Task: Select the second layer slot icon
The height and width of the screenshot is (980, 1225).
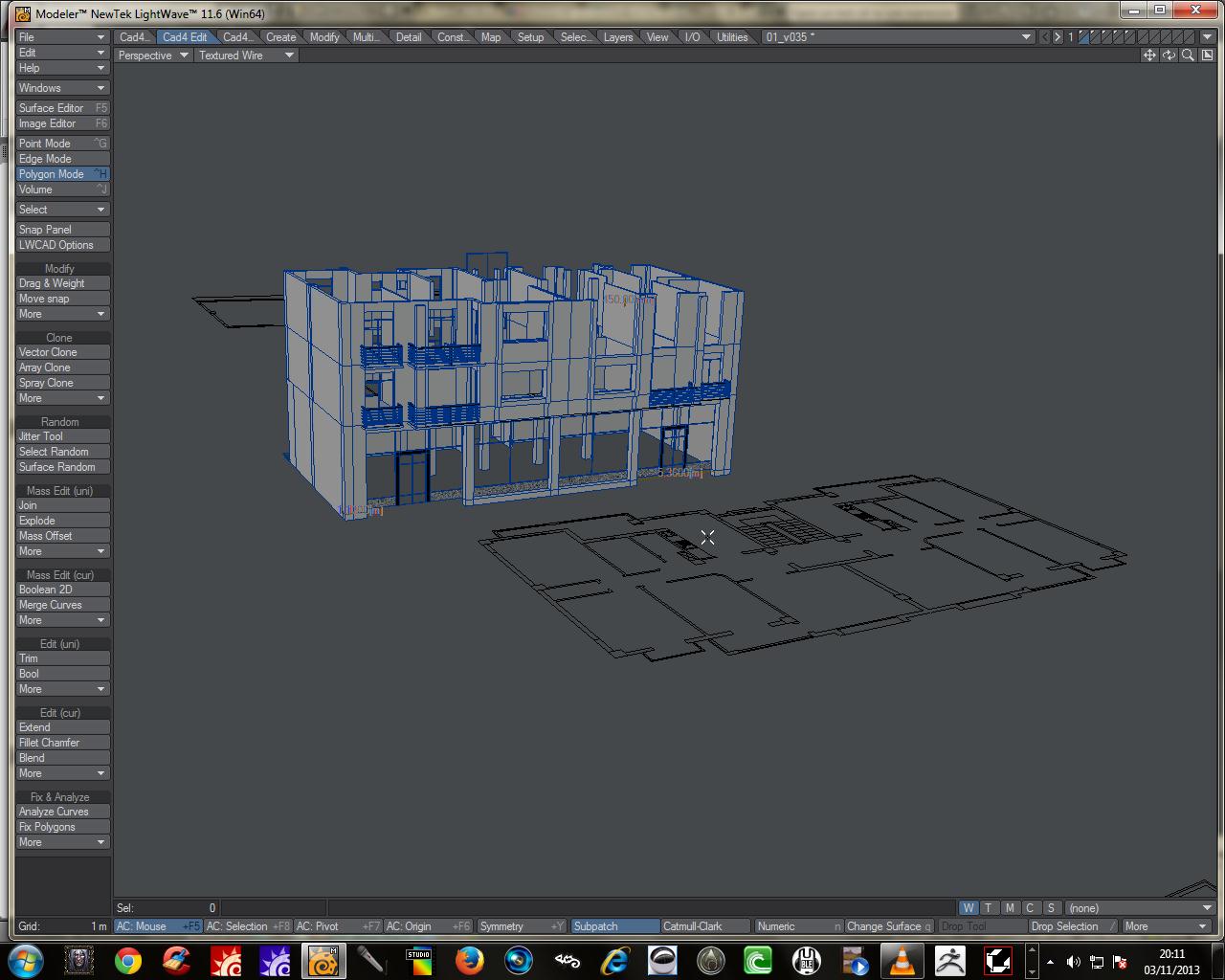Action: [x=1096, y=37]
